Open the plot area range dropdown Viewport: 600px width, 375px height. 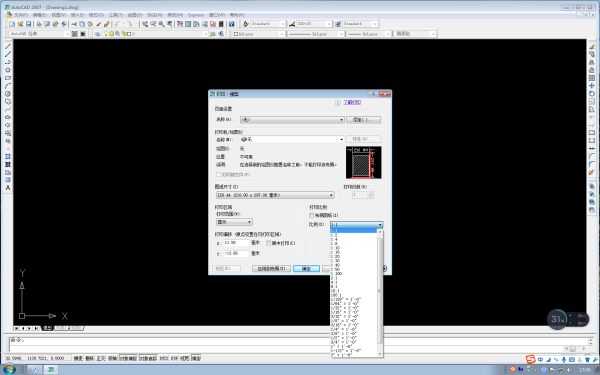(x=234, y=222)
